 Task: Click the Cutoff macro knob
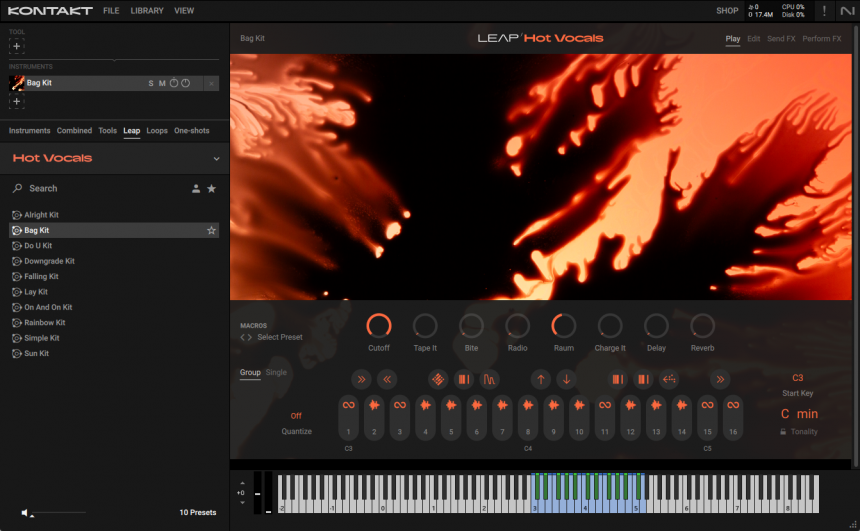point(378,326)
